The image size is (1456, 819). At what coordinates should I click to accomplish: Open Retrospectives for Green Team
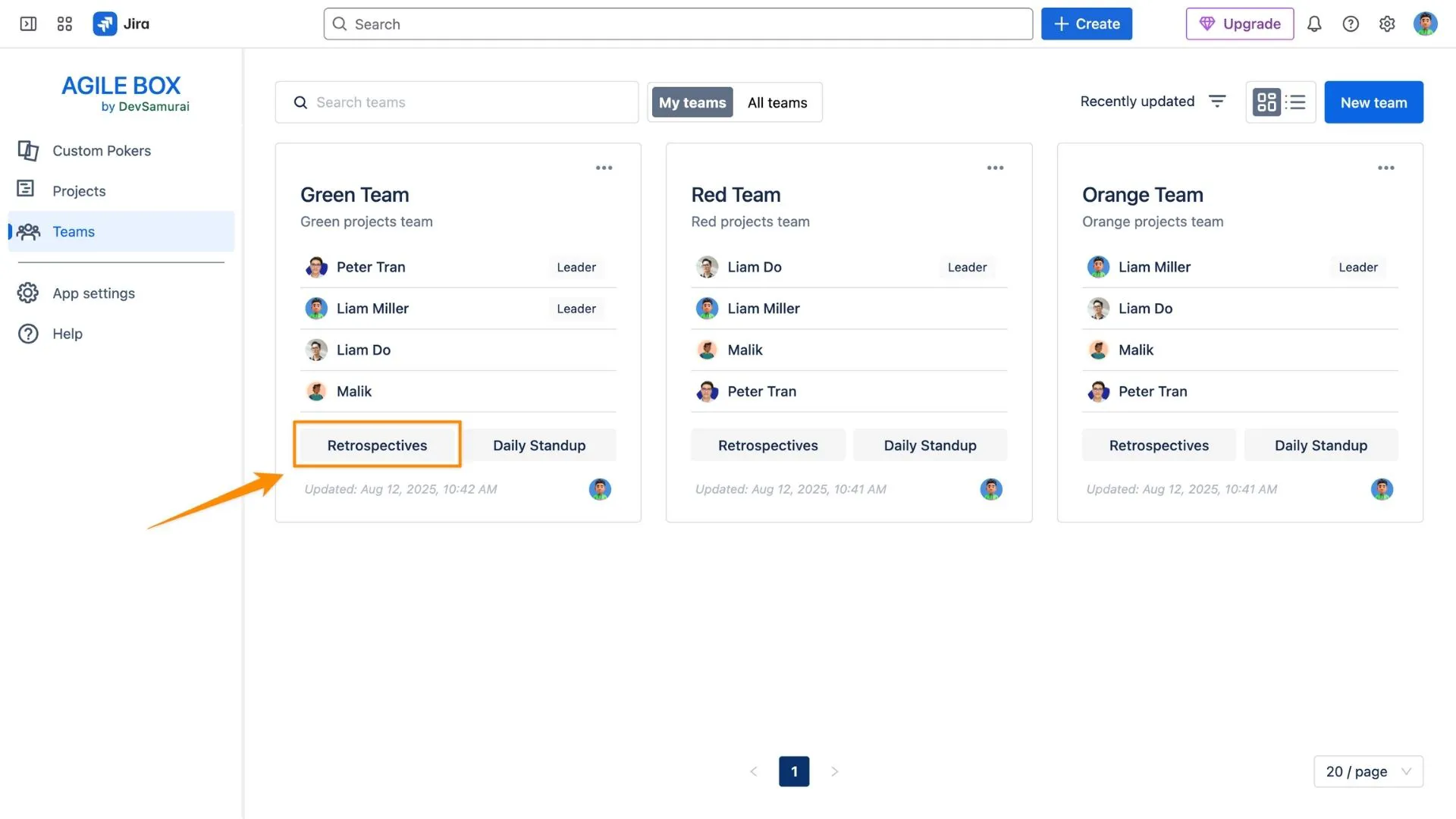coord(377,445)
